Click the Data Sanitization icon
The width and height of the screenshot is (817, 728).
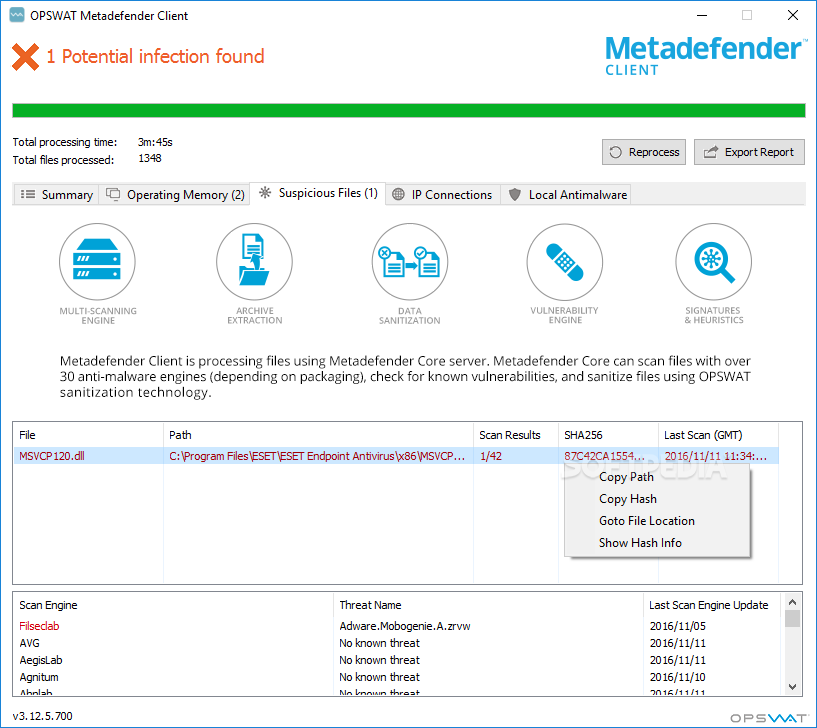(410, 262)
